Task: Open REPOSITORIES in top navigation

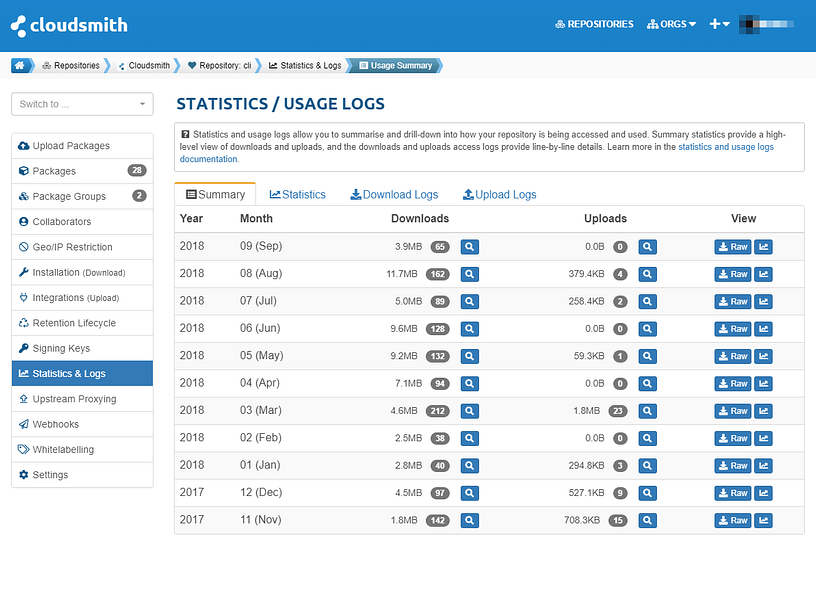Action: (x=594, y=24)
